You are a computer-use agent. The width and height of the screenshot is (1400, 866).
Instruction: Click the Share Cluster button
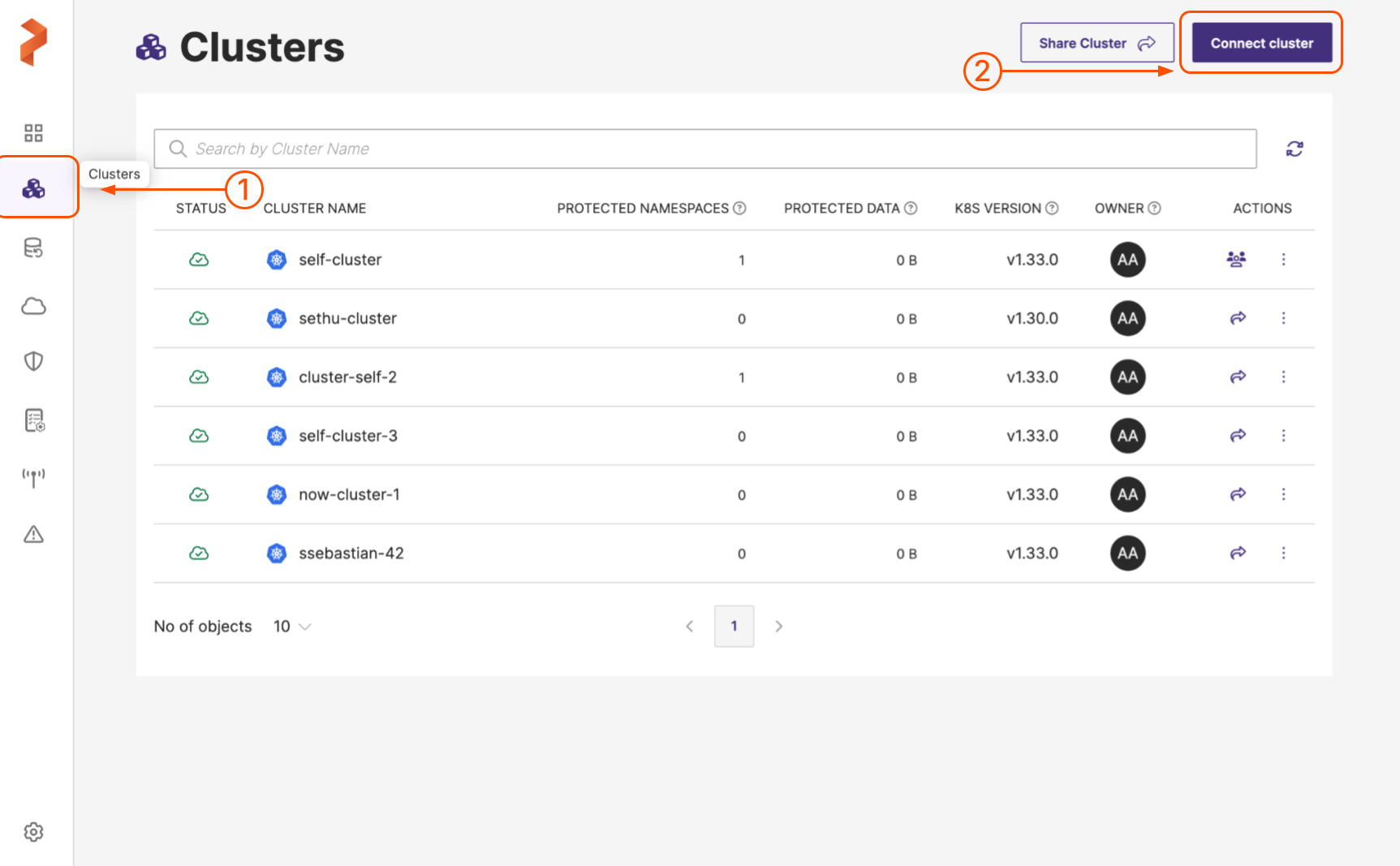pos(1096,43)
